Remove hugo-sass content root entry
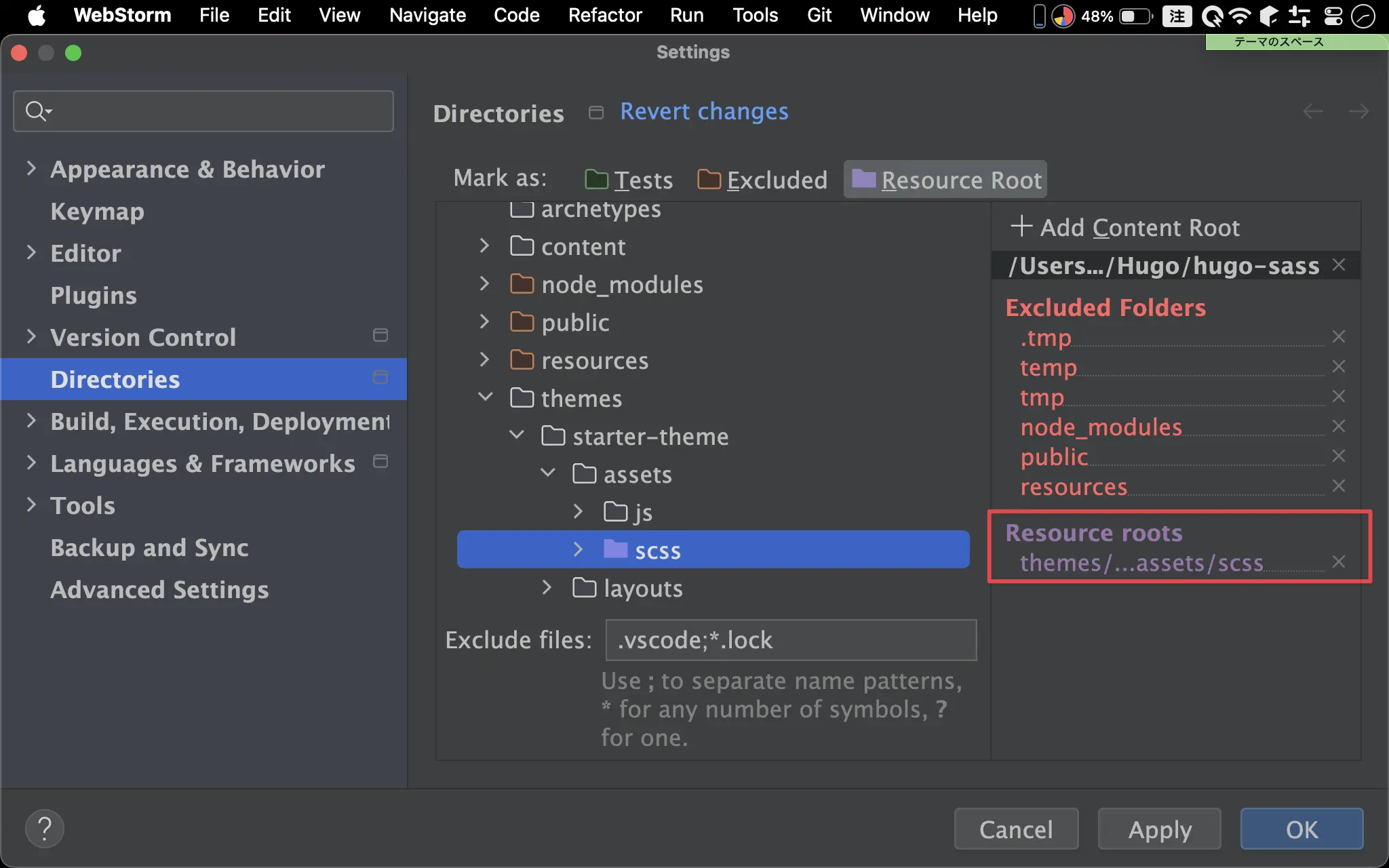This screenshot has height=868, width=1389. (x=1338, y=265)
